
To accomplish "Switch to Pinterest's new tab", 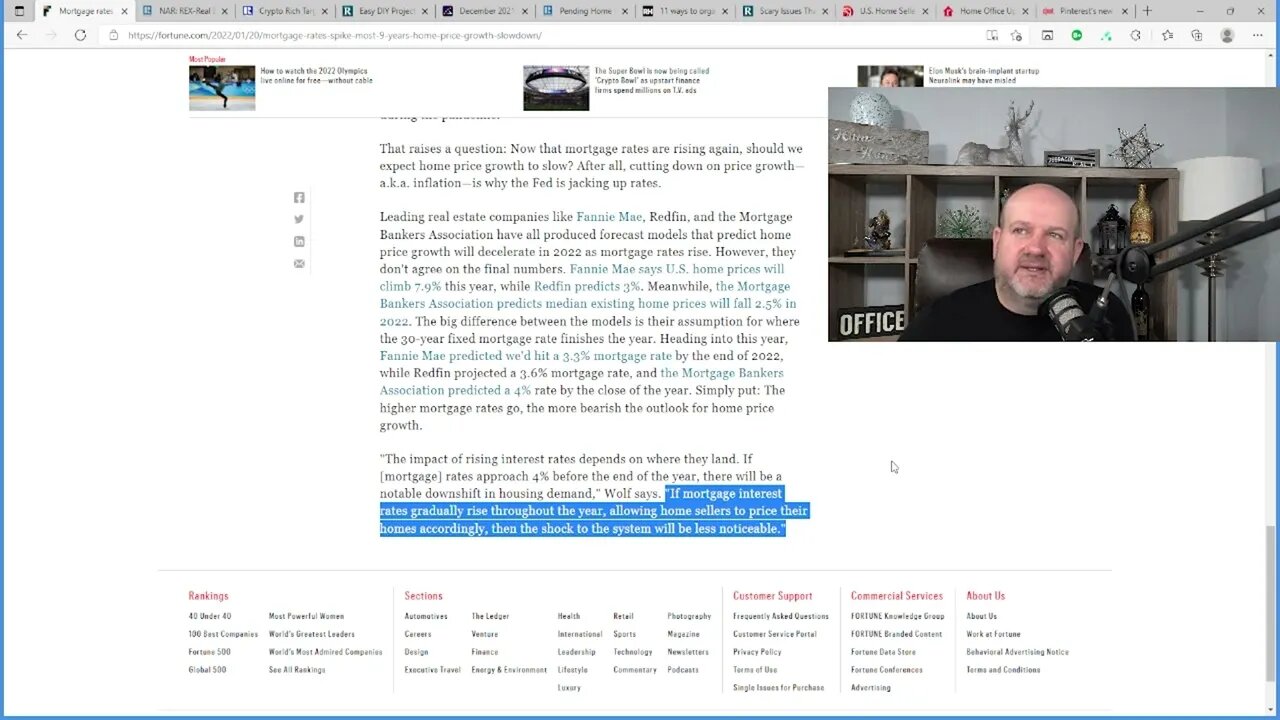I will tap(1084, 11).
